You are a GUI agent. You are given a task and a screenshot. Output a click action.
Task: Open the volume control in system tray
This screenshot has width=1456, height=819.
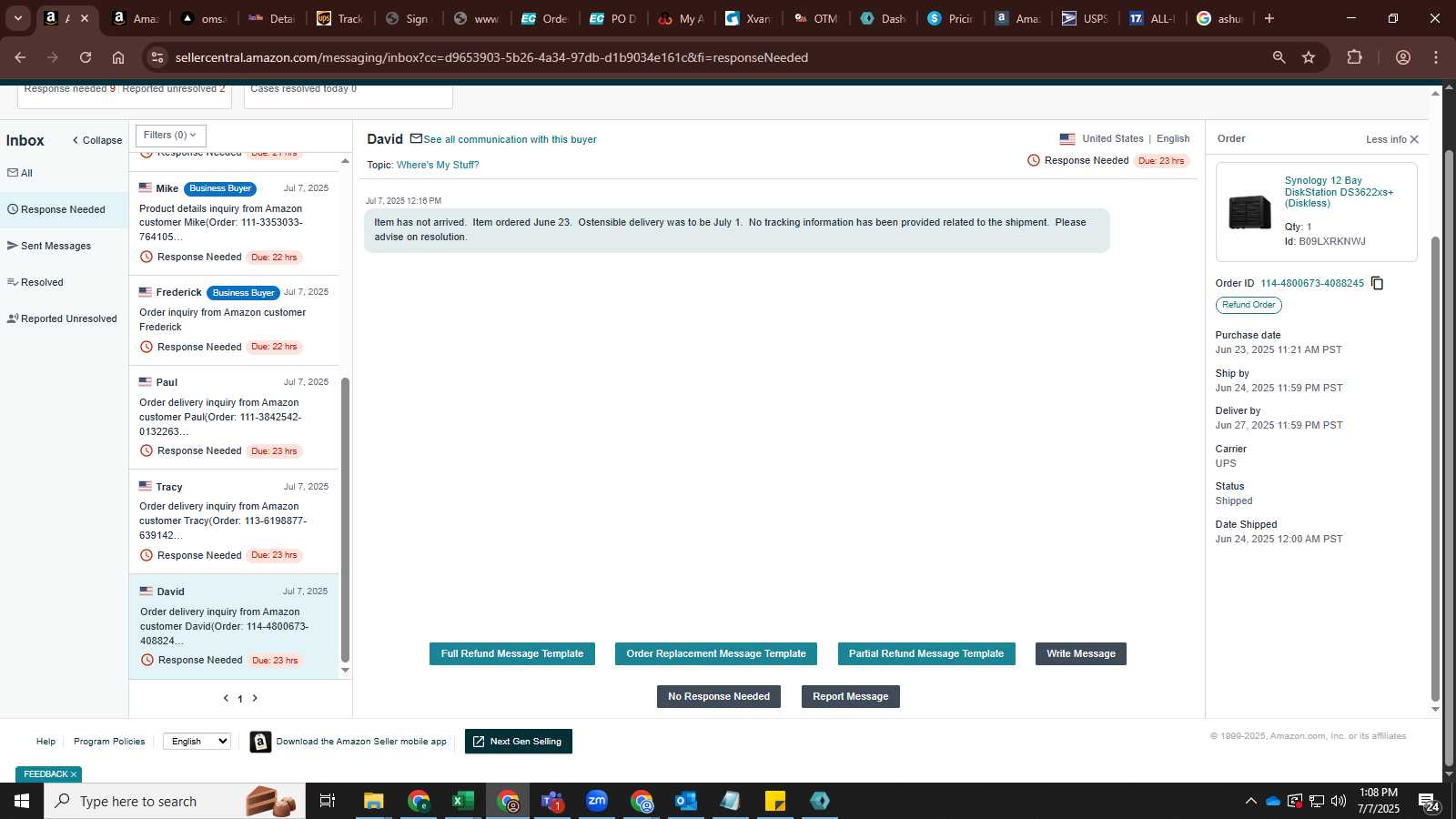tap(1339, 801)
